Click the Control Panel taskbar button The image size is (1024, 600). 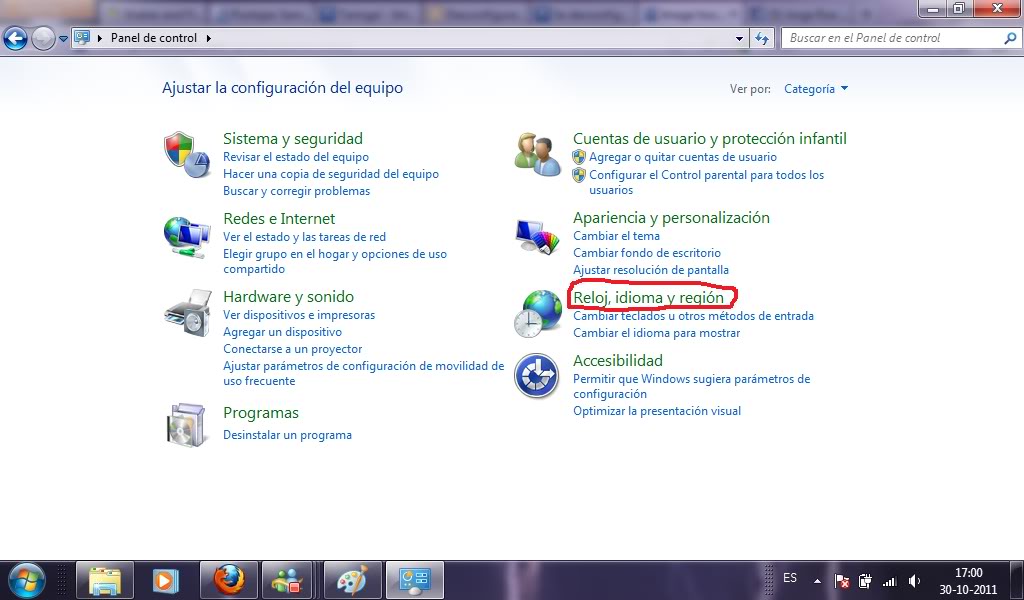tap(415, 580)
